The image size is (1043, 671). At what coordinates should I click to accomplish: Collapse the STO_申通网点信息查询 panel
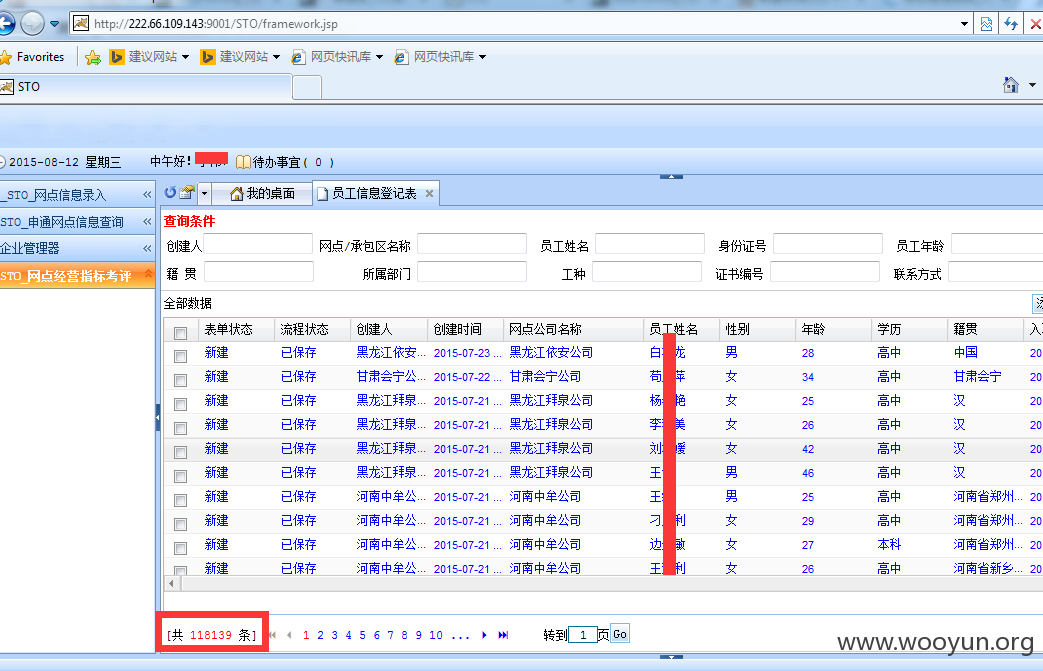(147, 221)
